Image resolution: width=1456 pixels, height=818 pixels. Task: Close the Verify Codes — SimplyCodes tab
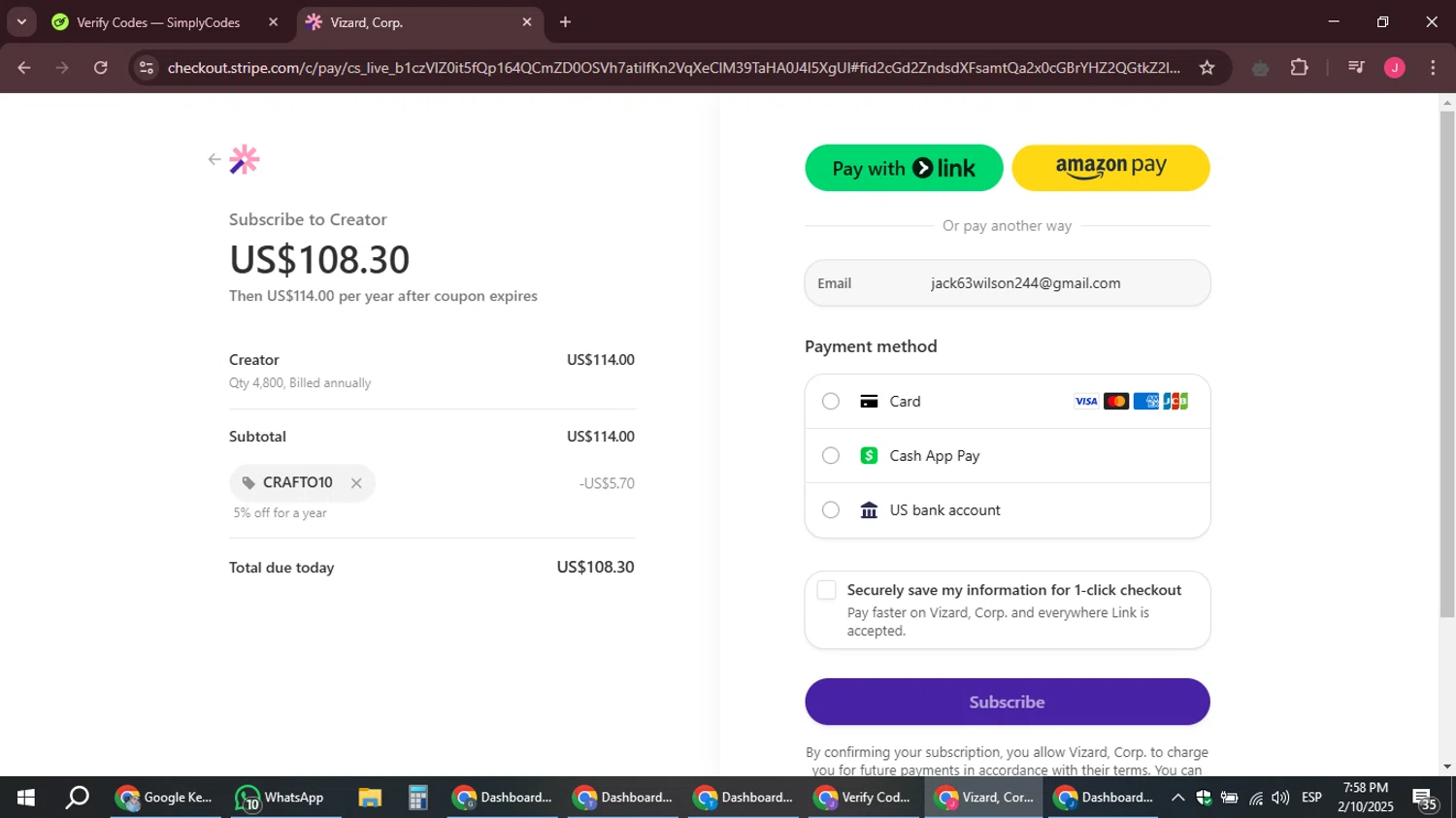coord(273,22)
